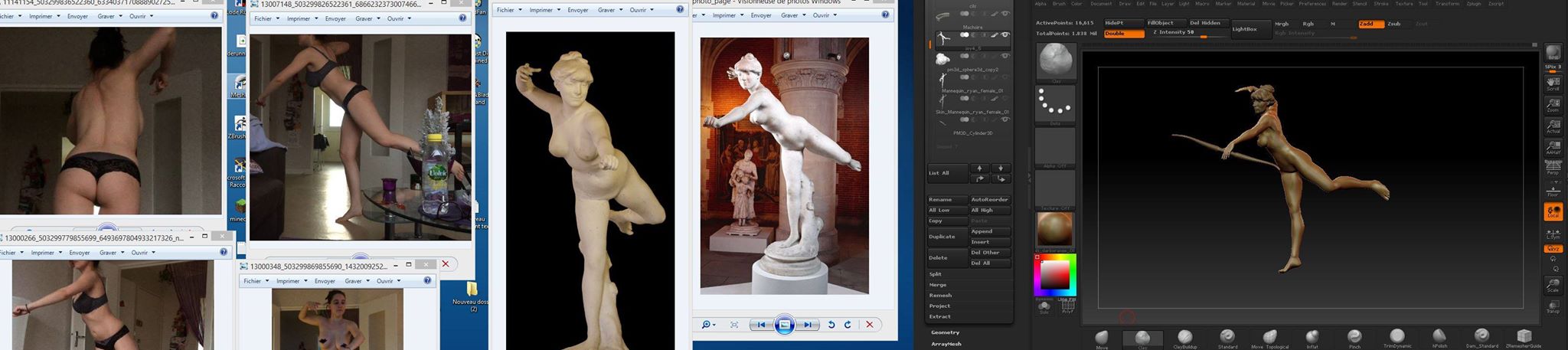The width and height of the screenshot is (1568, 350).
Task: Select the TrimDynamic brush
Action: tap(1396, 339)
